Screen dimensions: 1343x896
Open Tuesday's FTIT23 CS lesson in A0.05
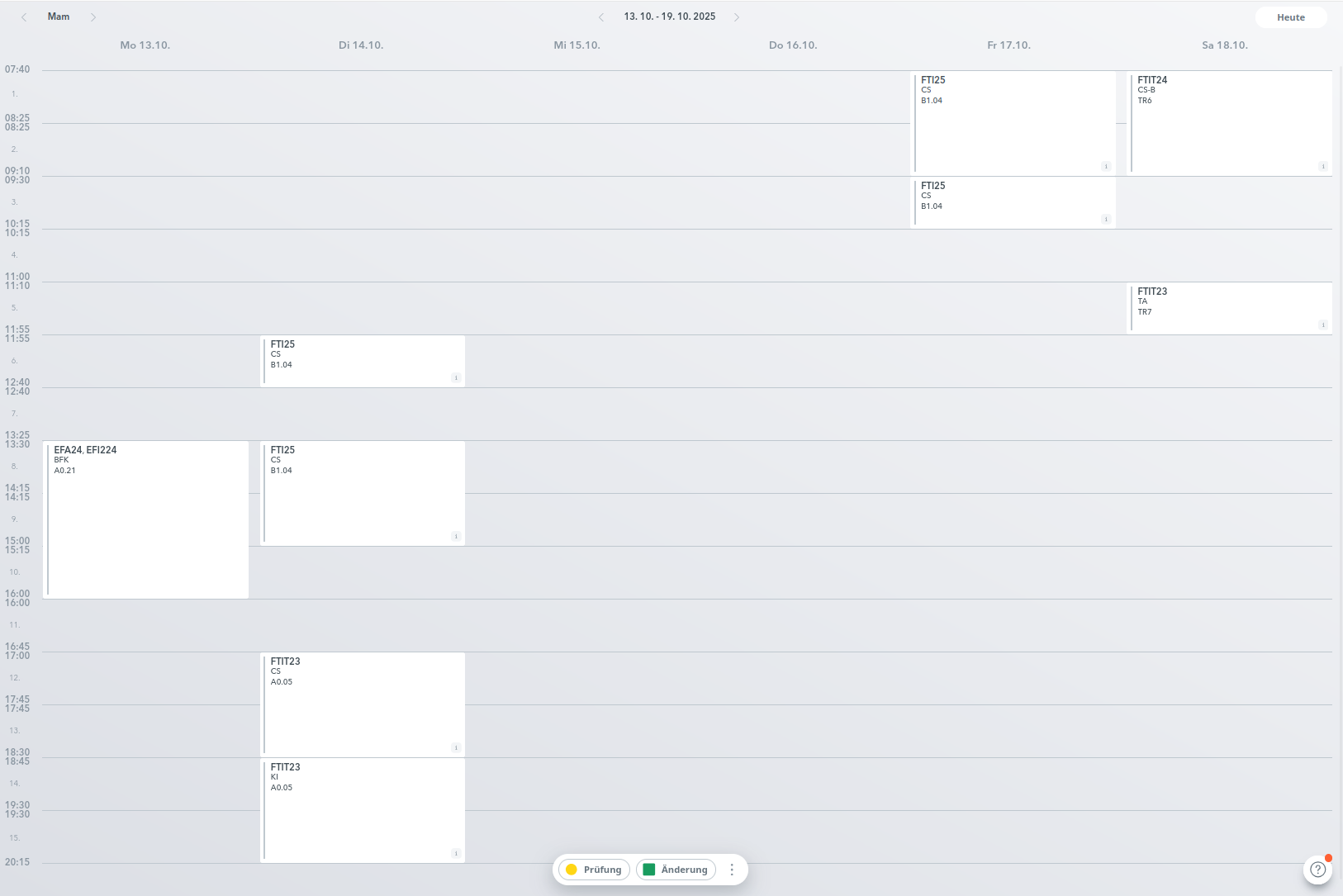pyautogui.click(x=363, y=704)
